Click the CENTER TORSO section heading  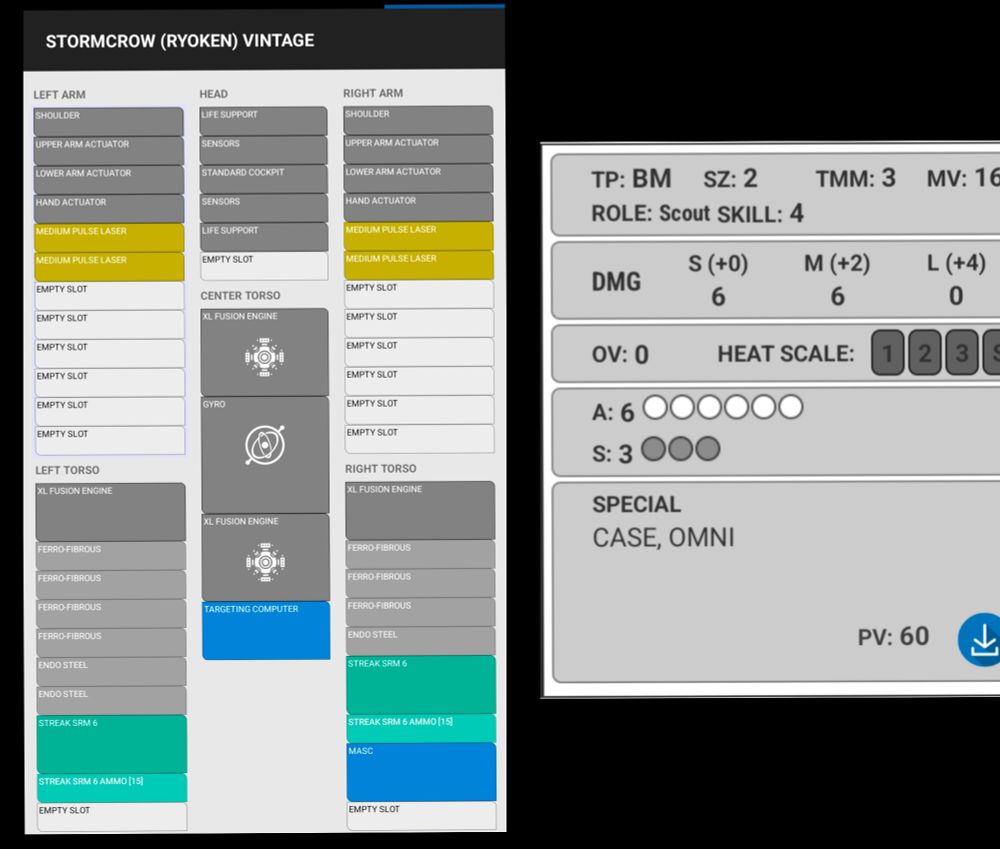240,295
